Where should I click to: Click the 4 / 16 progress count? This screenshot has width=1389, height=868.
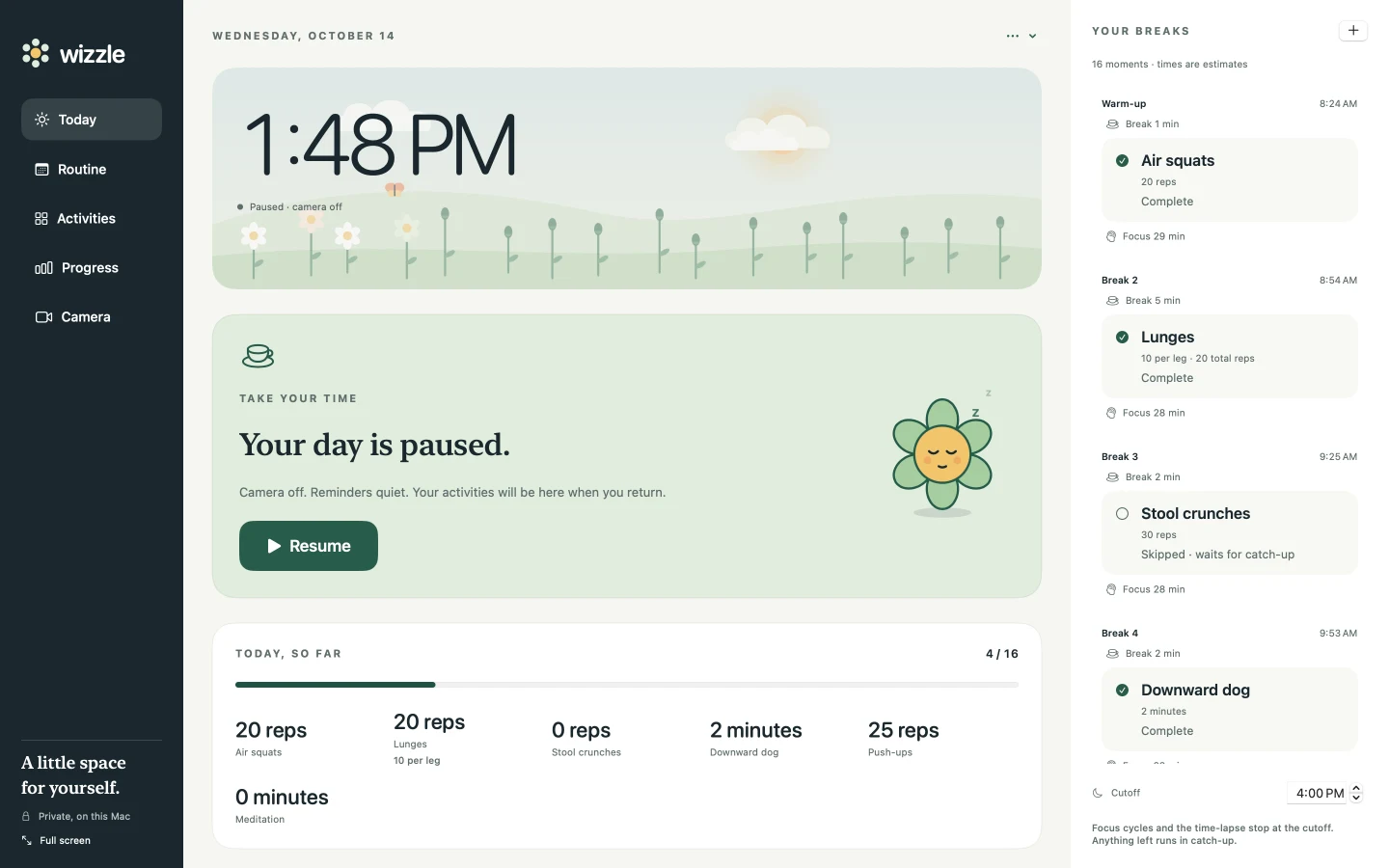pos(1002,654)
